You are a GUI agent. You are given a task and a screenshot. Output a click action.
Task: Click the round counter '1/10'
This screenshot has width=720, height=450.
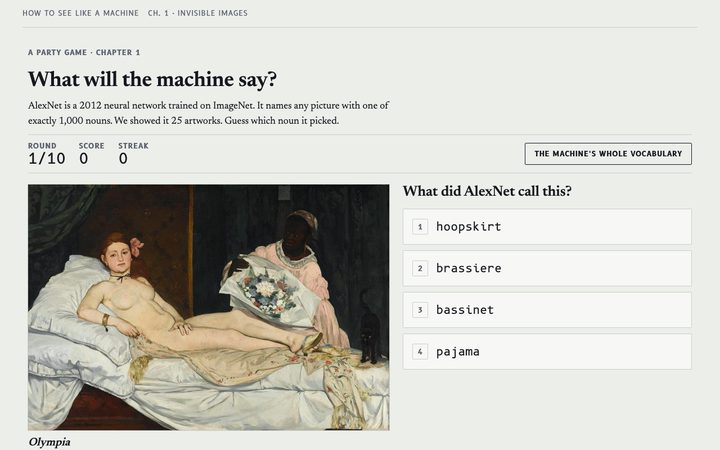coord(46,159)
